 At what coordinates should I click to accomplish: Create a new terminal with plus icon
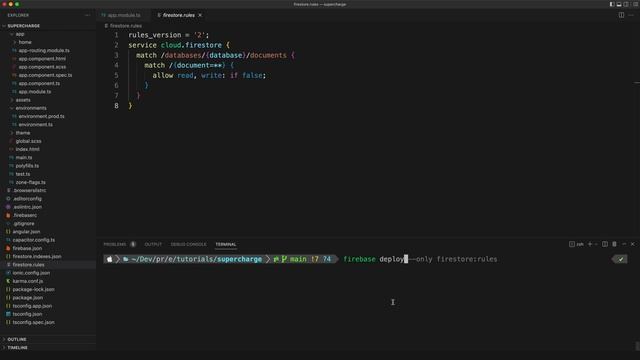click(x=589, y=244)
